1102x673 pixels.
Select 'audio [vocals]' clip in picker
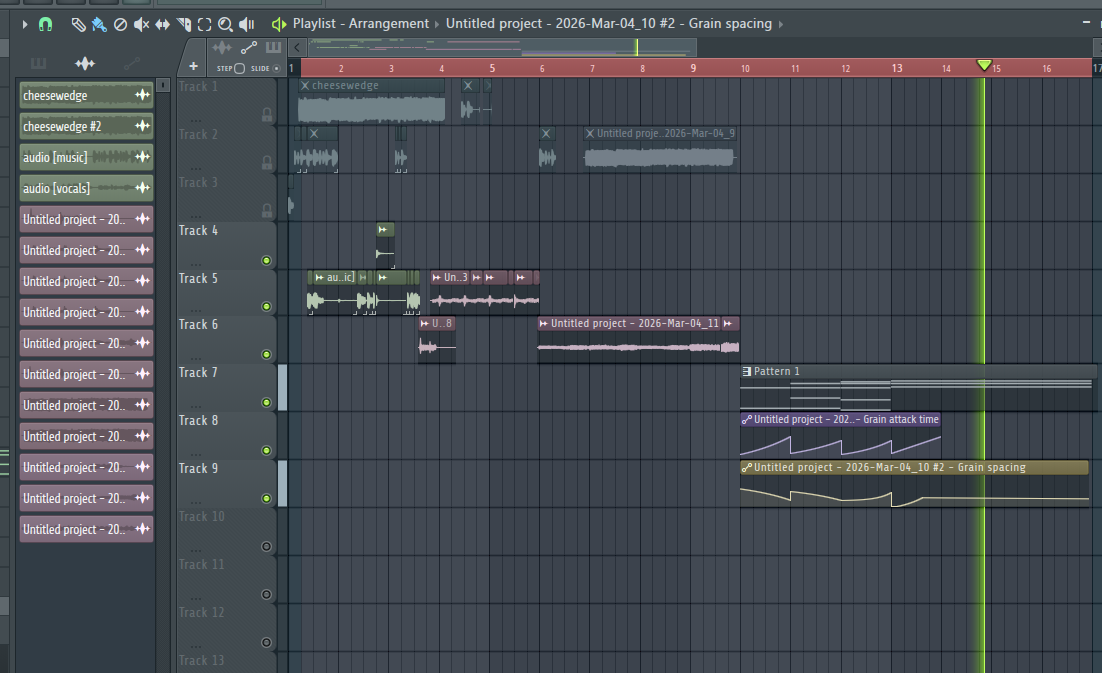point(86,188)
